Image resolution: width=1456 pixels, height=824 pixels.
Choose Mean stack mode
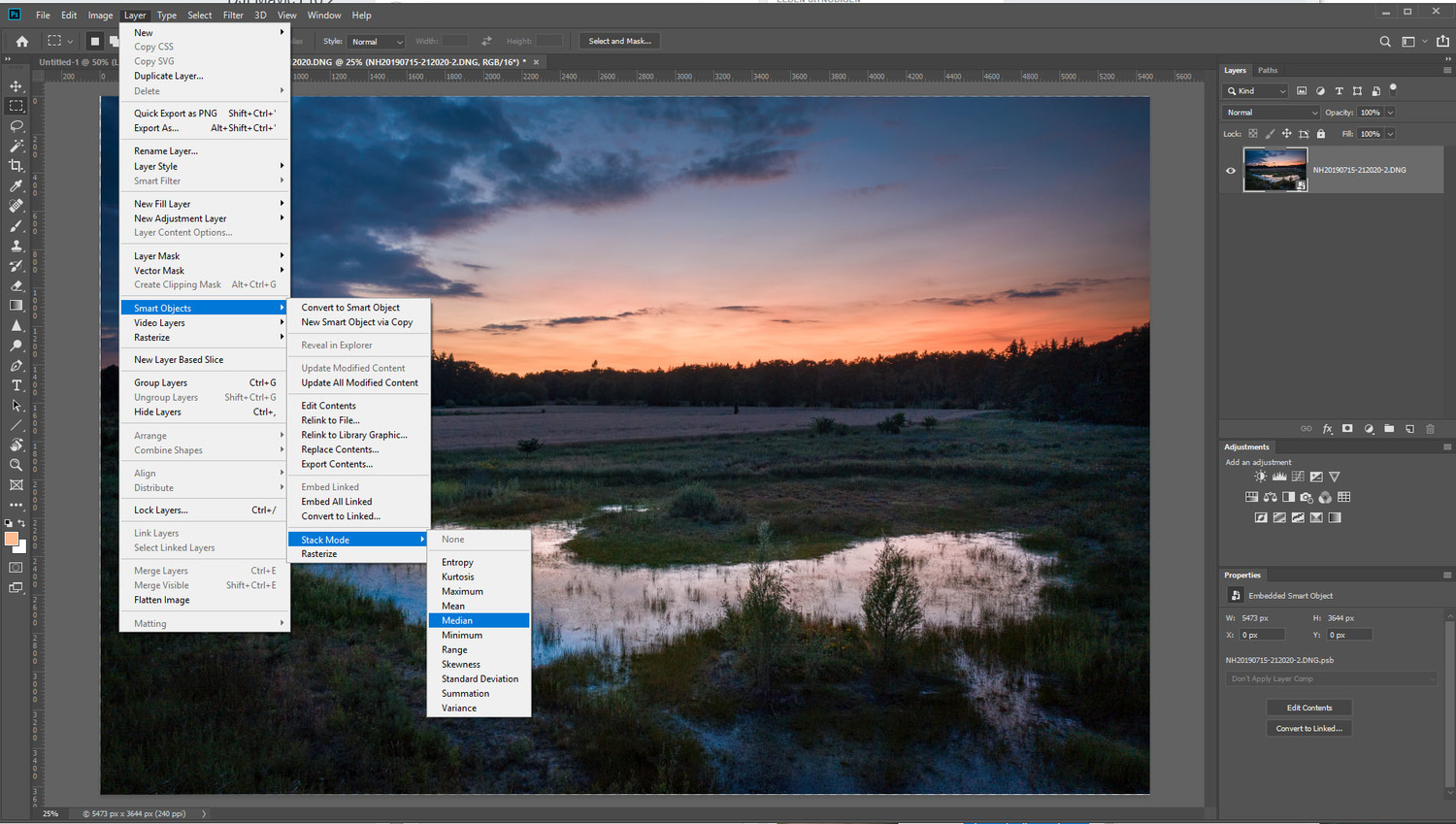tap(480, 606)
